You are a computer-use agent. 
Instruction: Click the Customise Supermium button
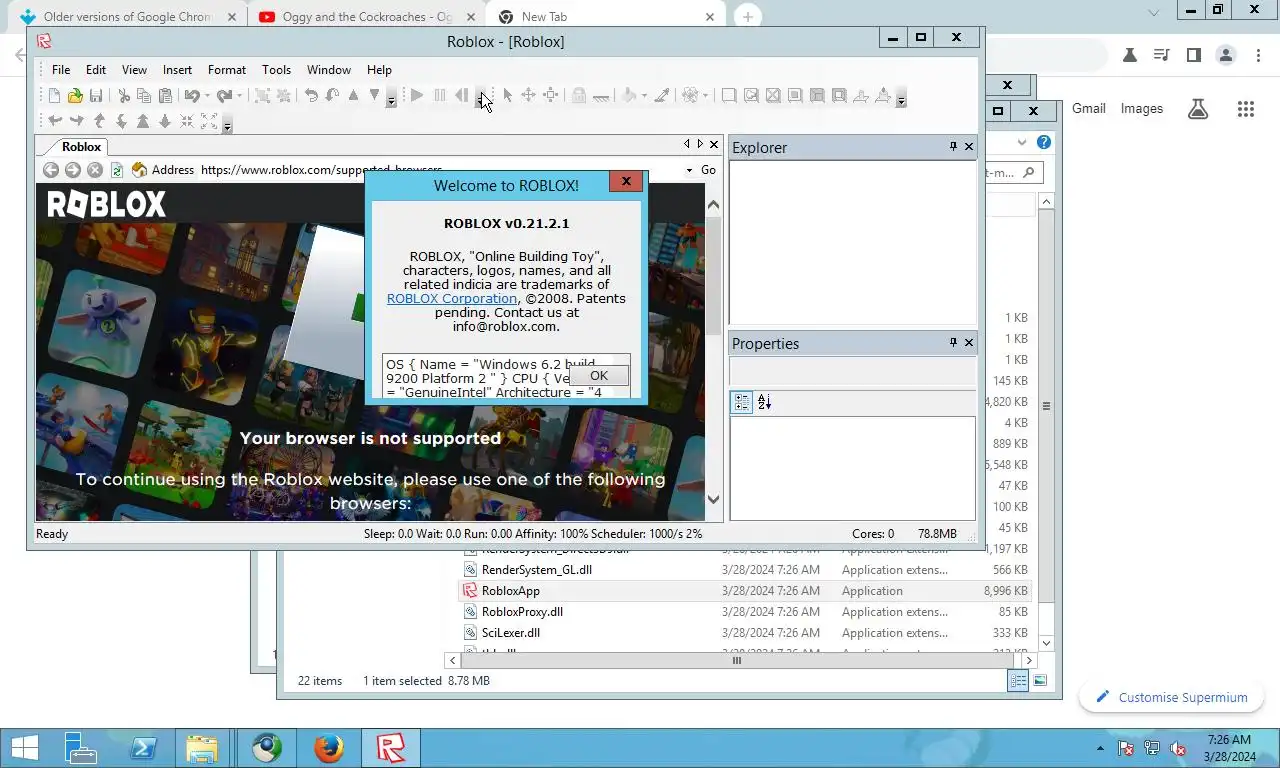pyautogui.click(x=1171, y=697)
